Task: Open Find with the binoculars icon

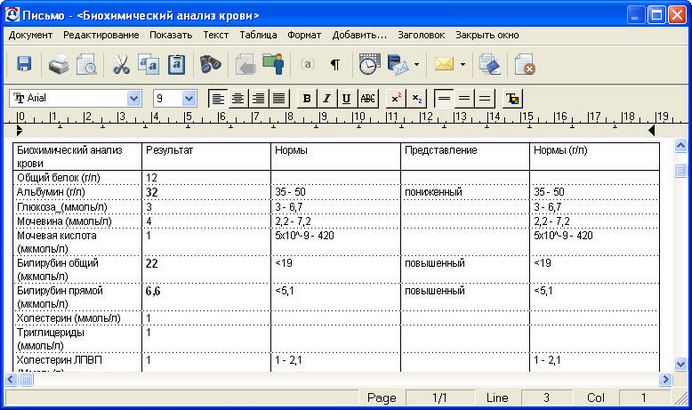Action: (210, 64)
